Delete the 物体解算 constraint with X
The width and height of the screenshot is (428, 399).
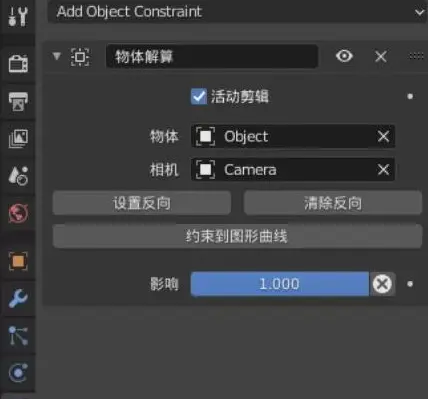pos(381,56)
